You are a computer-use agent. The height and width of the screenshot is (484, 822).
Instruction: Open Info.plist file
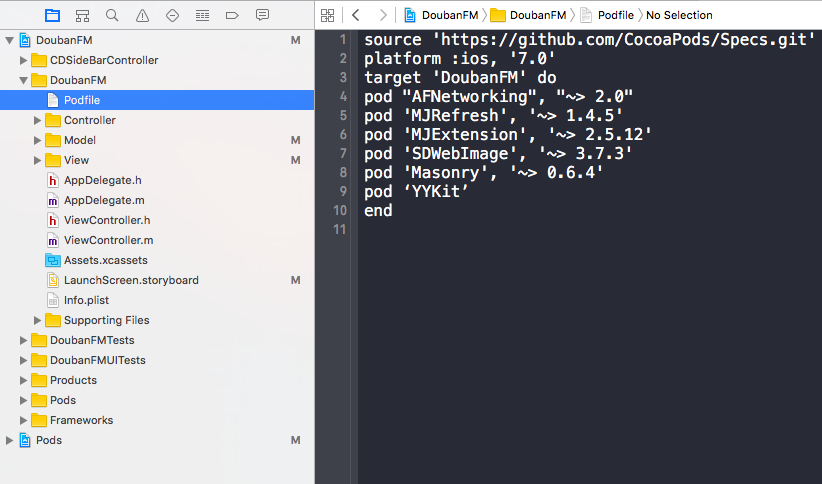157,300
